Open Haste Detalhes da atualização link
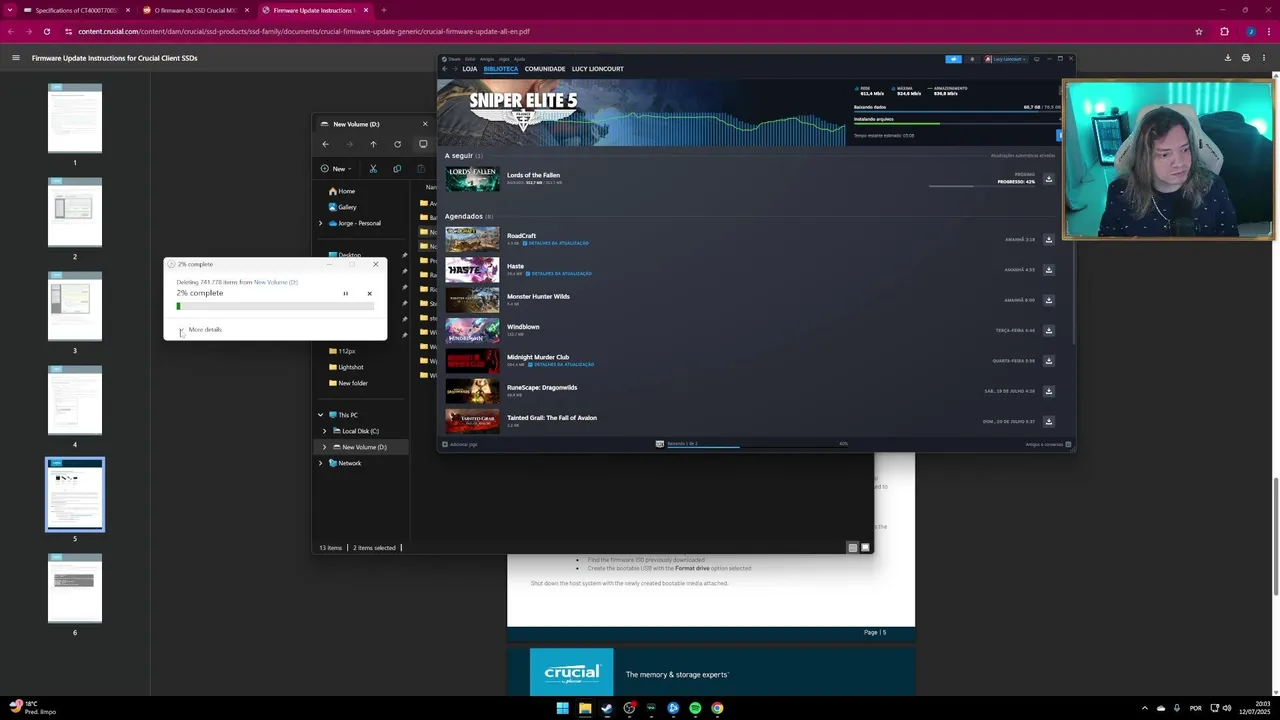This screenshot has width=1280, height=720. [x=559, y=273]
